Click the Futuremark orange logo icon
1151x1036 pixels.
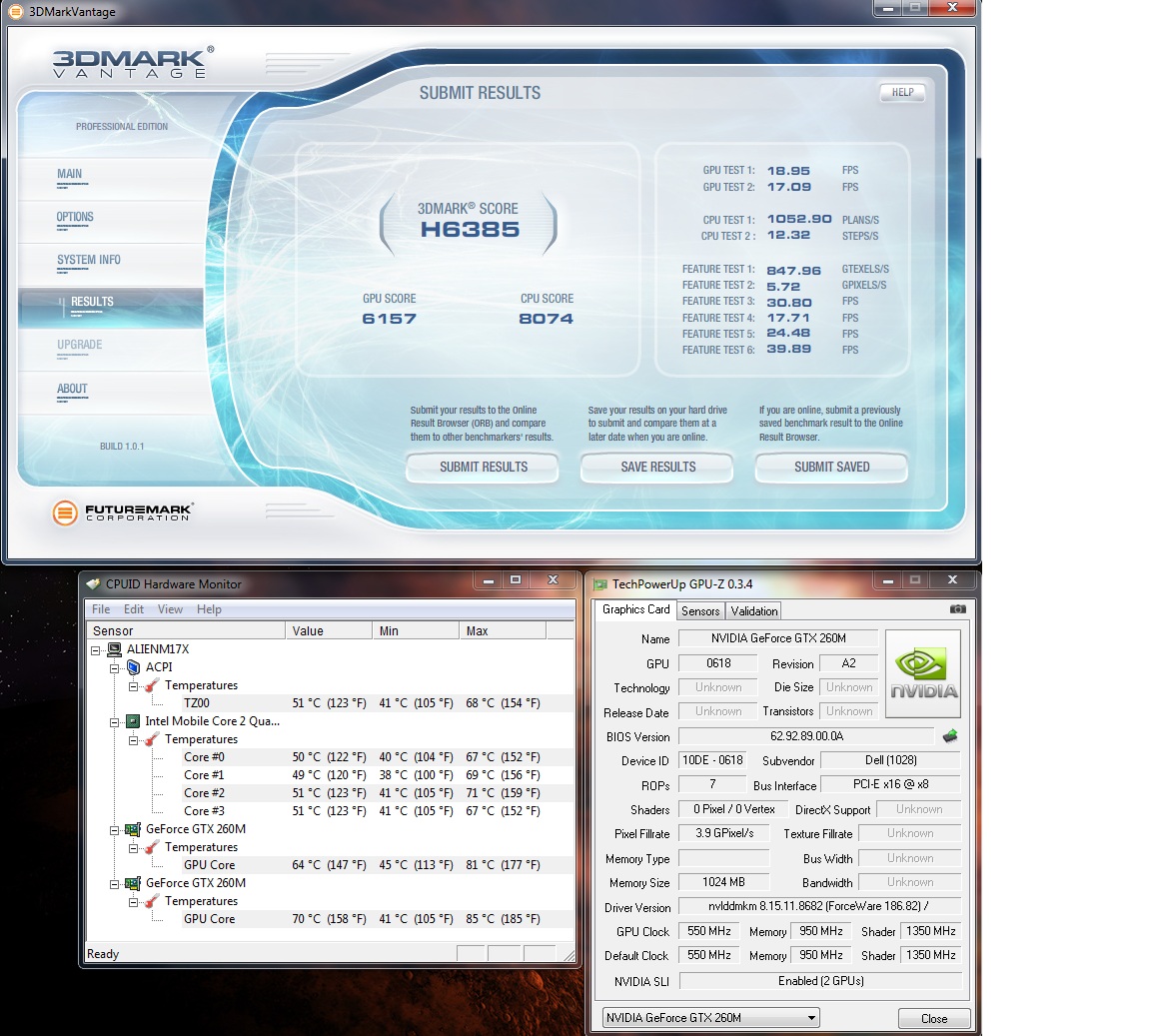point(65,513)
